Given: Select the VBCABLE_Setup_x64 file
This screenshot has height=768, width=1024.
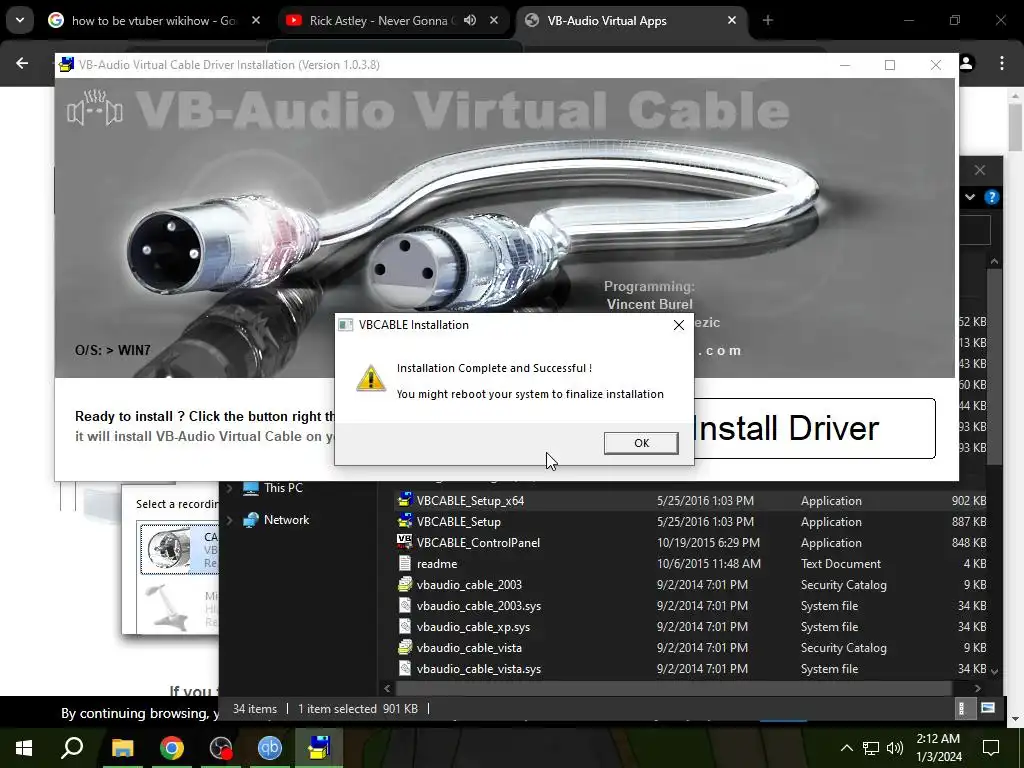Looking at the screenshot, I should tap(690, 501).
